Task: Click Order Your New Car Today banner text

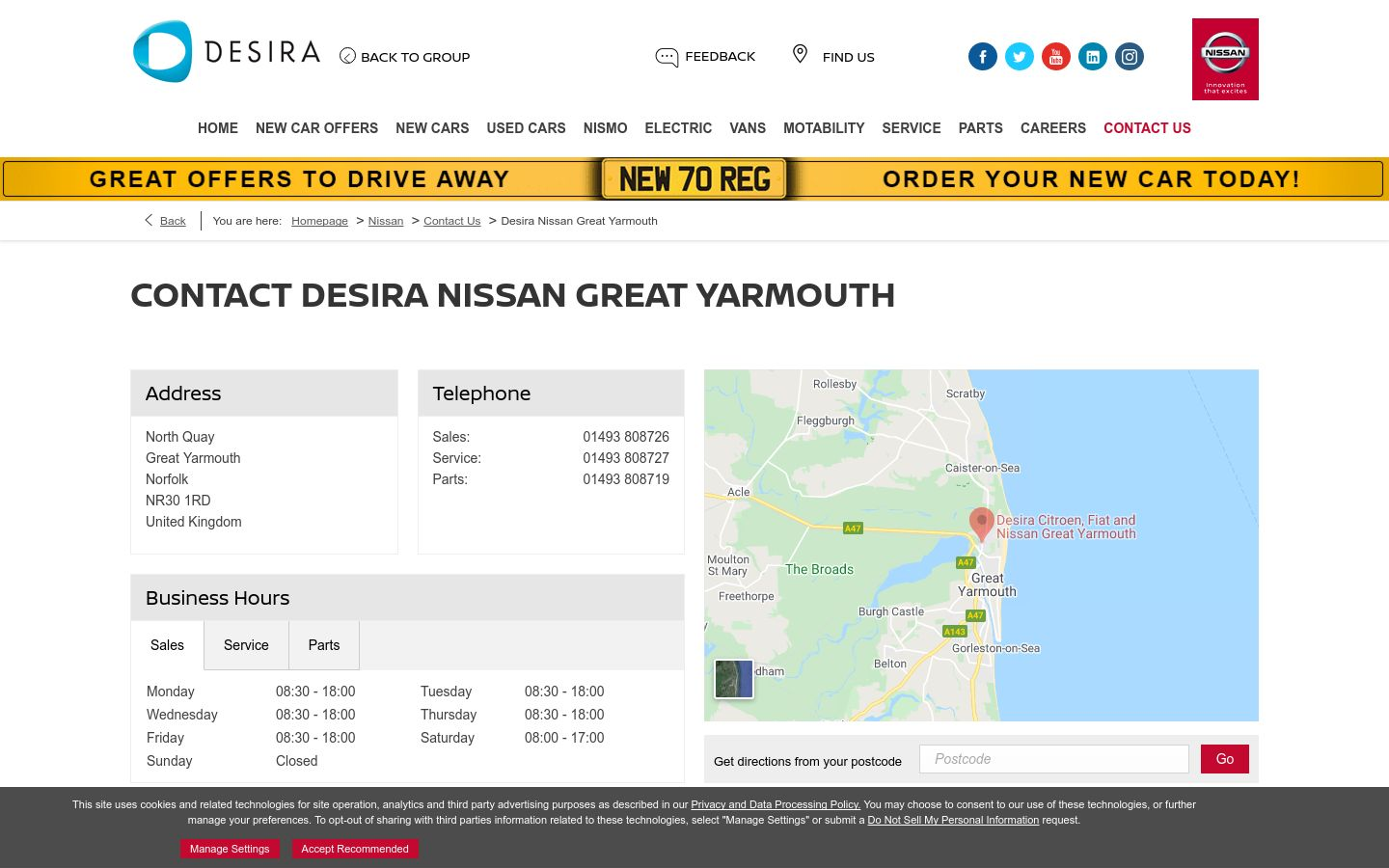Action: coord(1091,179)
